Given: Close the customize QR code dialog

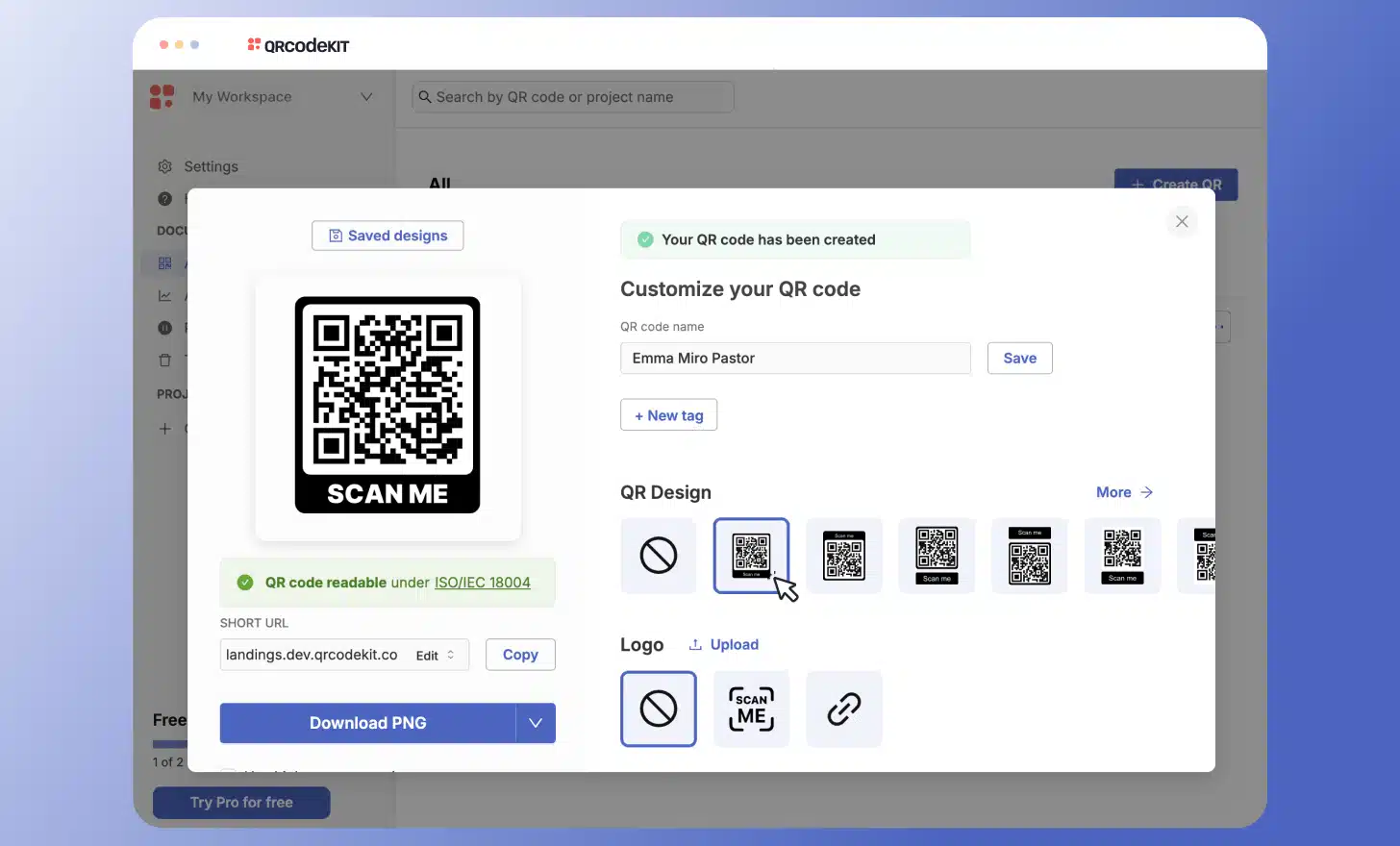Looking at the screenshot, I should (x=1182, y=221).
